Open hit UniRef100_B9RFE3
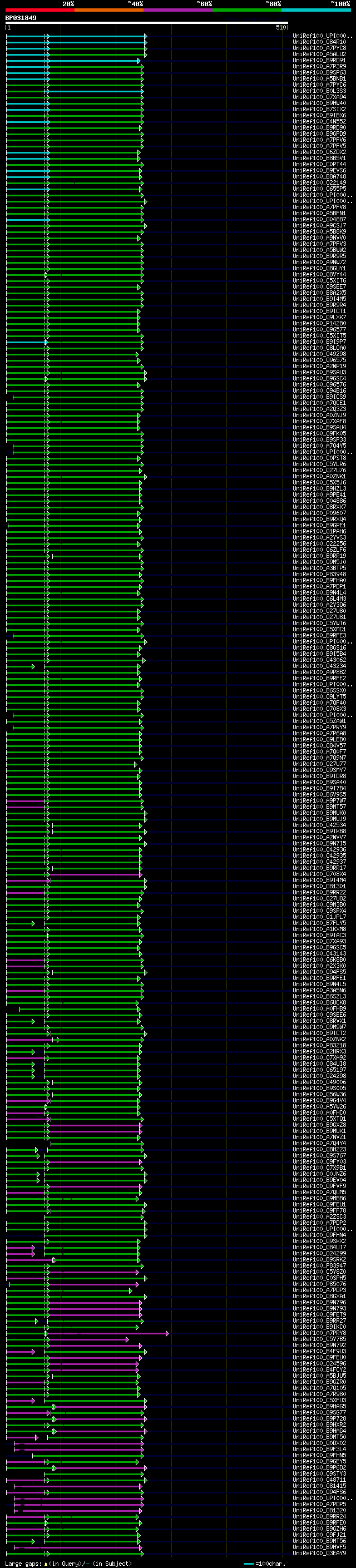This screenshot has width=356, height=1568. [x=319, y=635]
